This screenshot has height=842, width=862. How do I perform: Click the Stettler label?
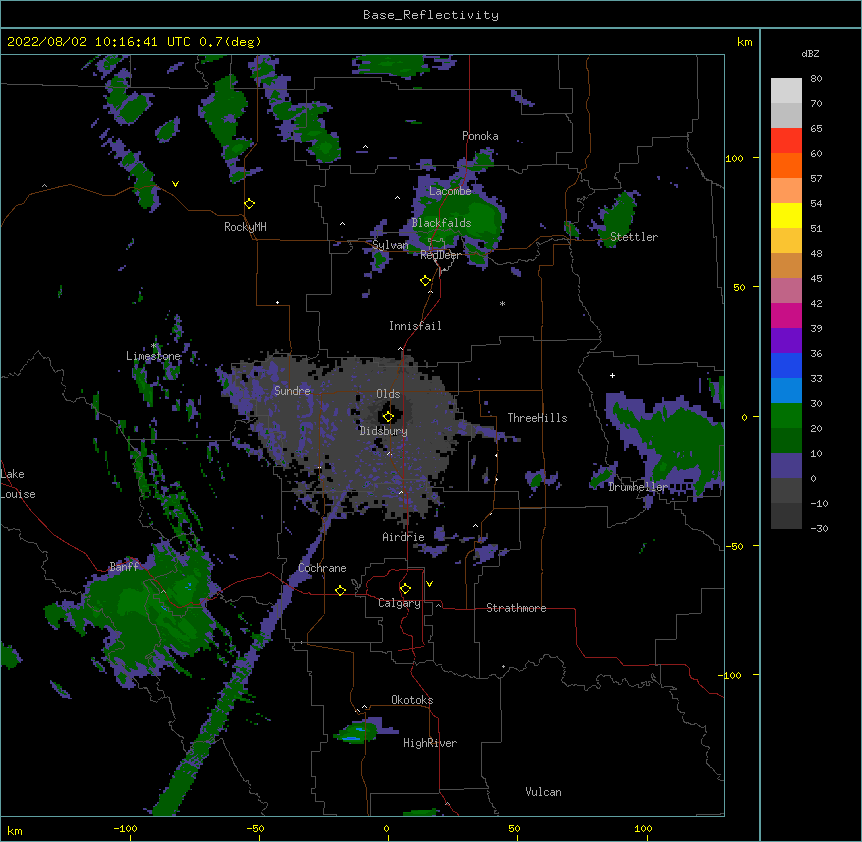[634, 237]
